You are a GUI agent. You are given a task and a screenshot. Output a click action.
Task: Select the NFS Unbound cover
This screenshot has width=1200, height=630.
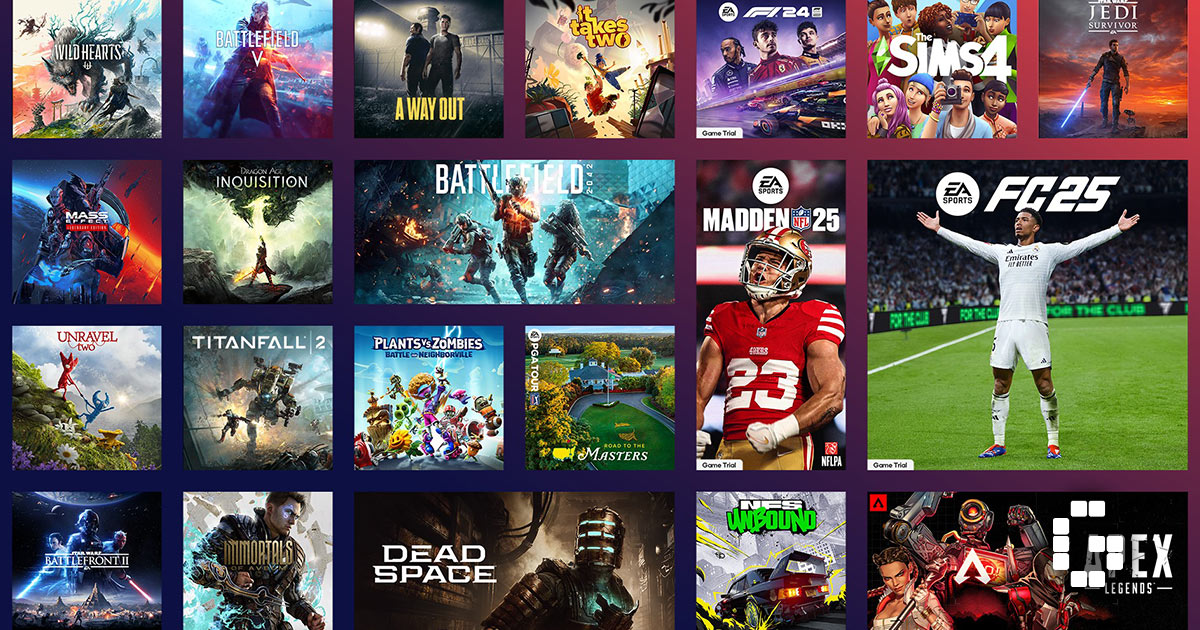[x=771, y=561]
